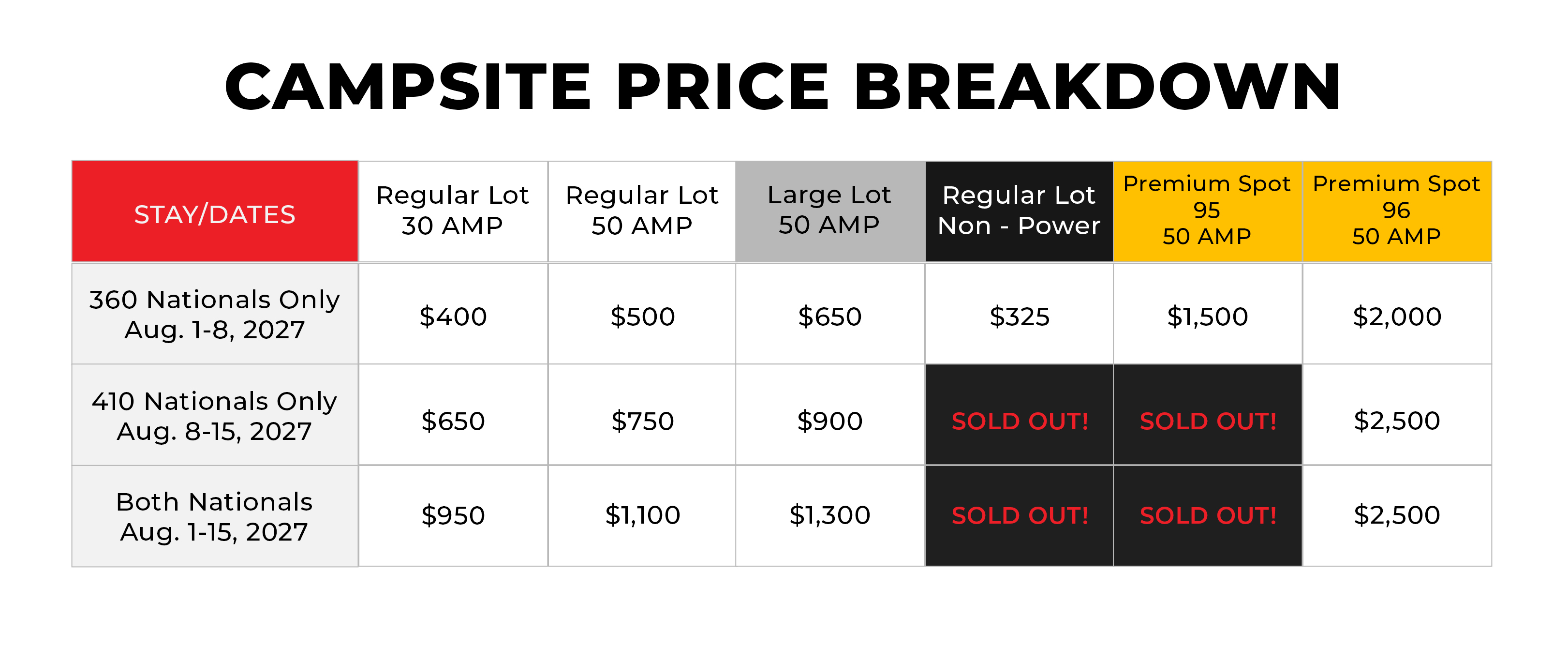Click the 360 Nationals Only row label
This screenshot has width=1568, height=663.
tap(215, 314)
